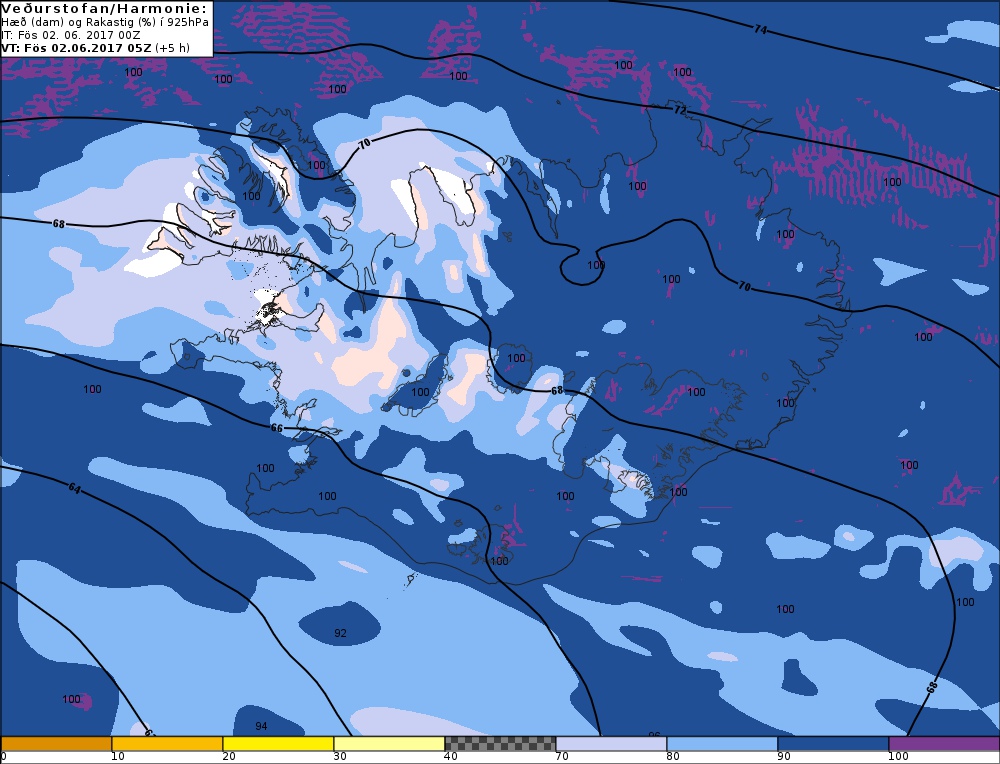Click the '72' contour label
Image resolution: width=1000 pixels, height=764 pixels.
(x=680, y=110)
